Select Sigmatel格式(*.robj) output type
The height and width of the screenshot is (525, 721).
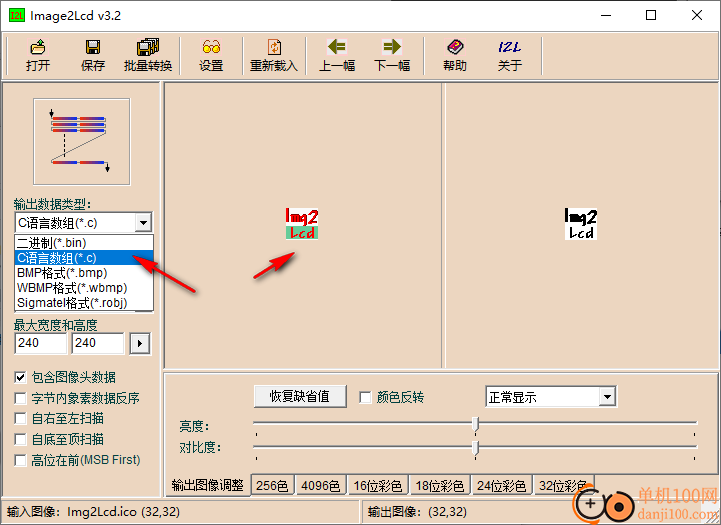pos(84,303)
